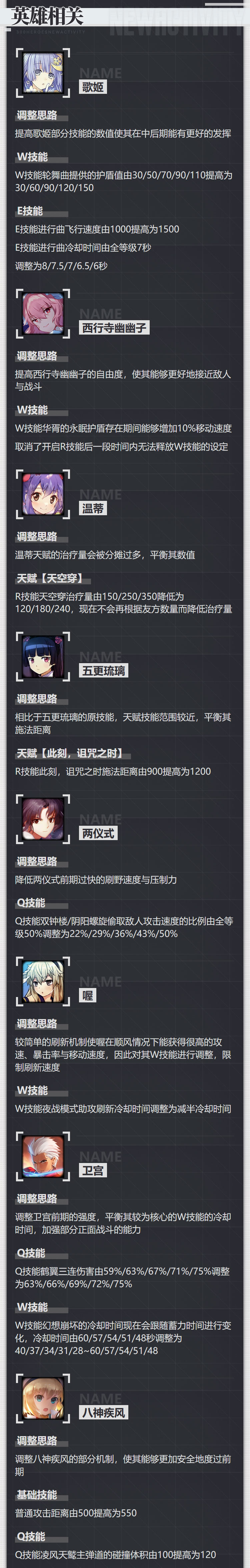The width and height of the screenshot is (250, 1568).
Task: Click 温蒂's 调整思路 heading
Action: coord(36,537)
